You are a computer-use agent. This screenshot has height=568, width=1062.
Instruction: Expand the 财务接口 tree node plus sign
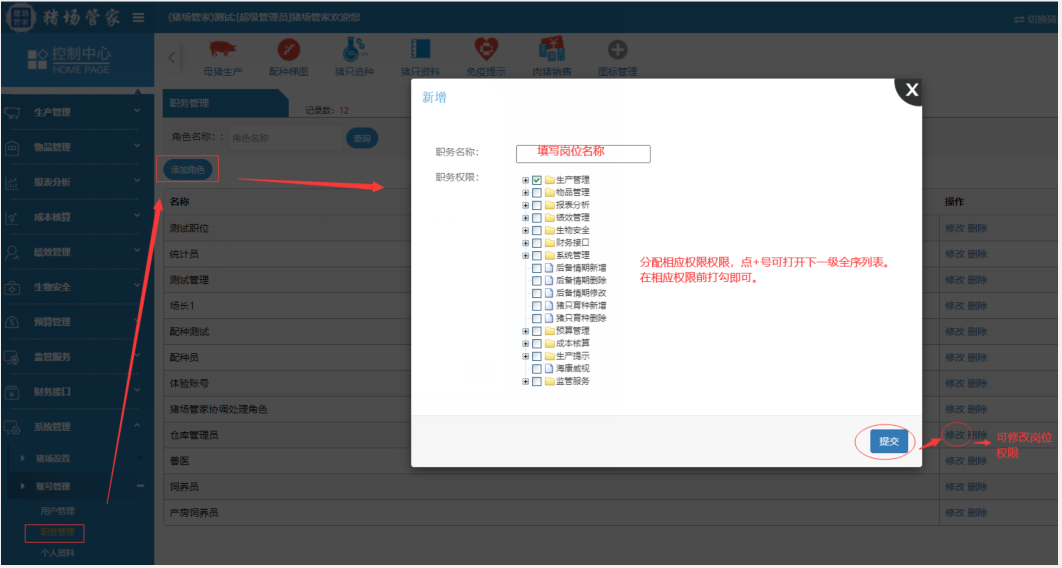click(525, 243)
